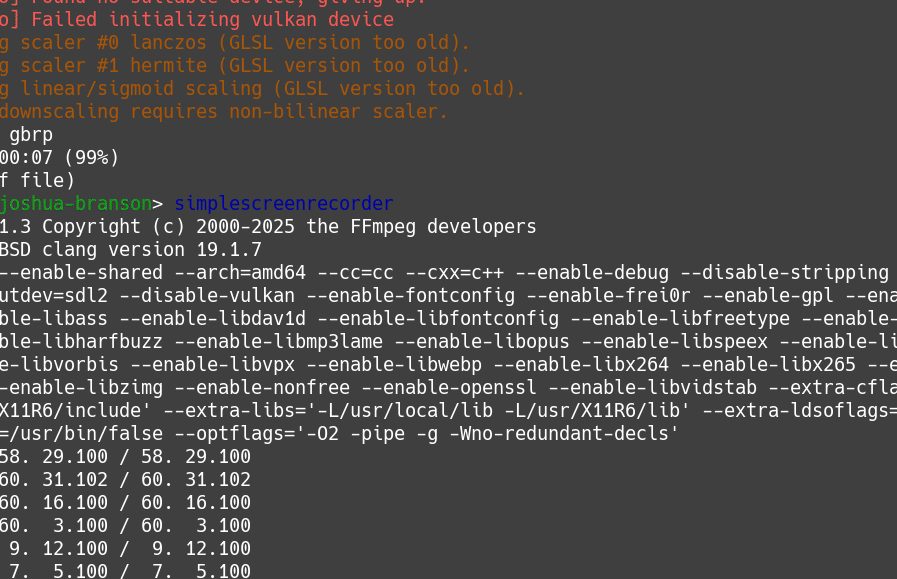Click the 'joshua-branson' prompt username
The image size is (897, 579).
[75, 204]
